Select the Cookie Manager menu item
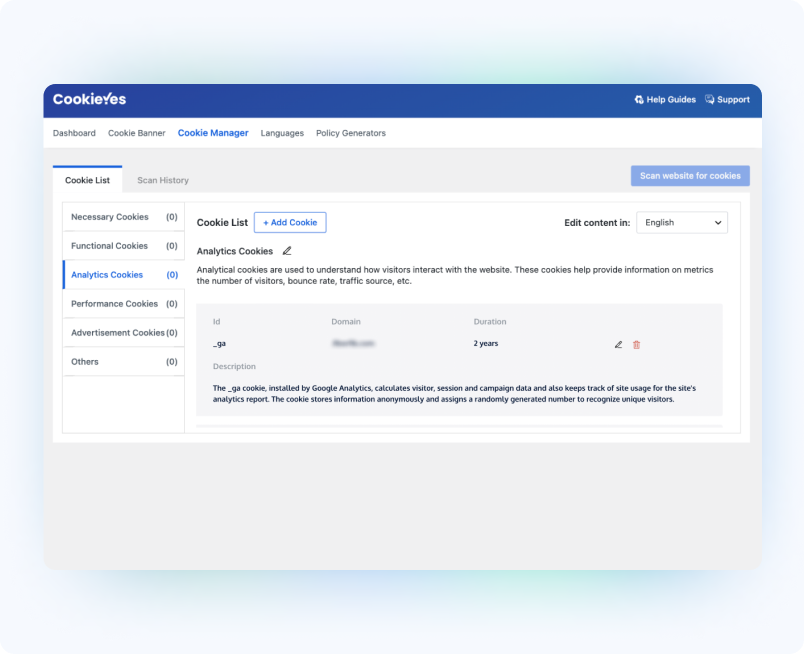Image resolution: width=805 pixels, height=654 pixels. coord(213,133)
